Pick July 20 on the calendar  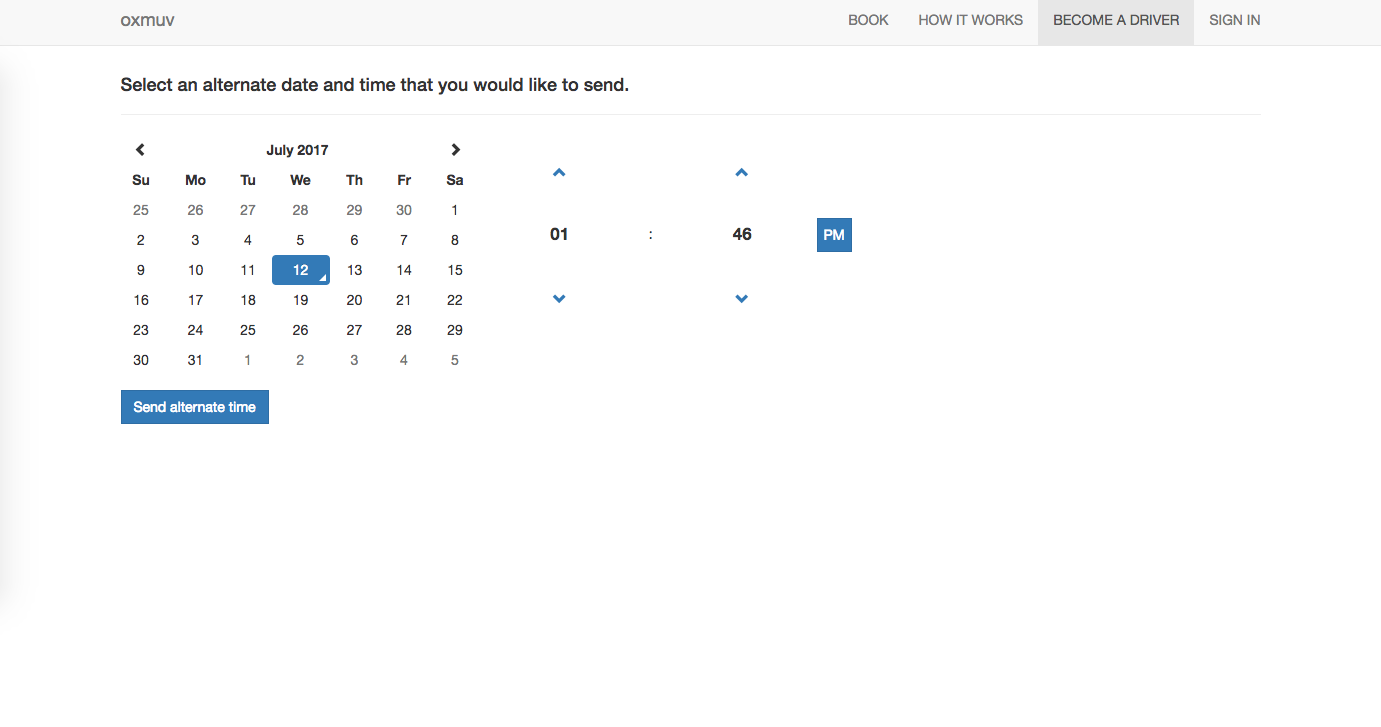click(x=354, y=300)
